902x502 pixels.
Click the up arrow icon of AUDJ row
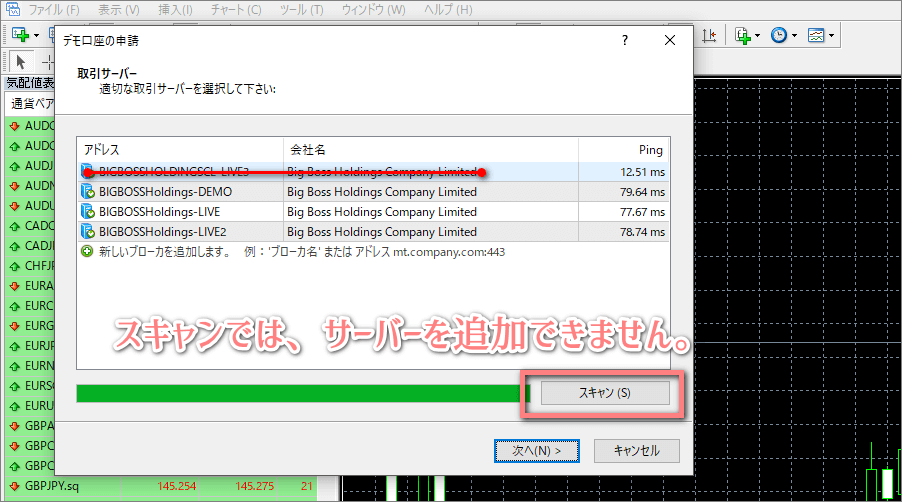[15, 166]
